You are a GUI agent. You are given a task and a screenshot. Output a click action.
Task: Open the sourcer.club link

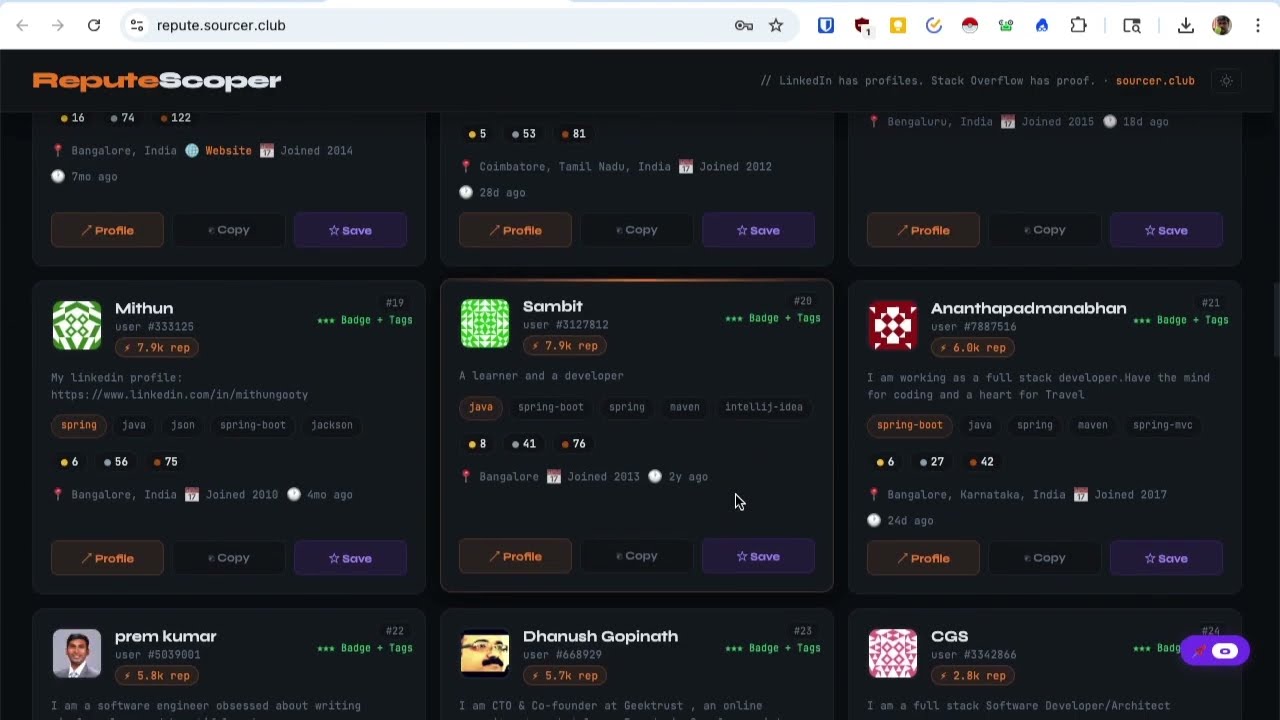(x=1155, y=81)
